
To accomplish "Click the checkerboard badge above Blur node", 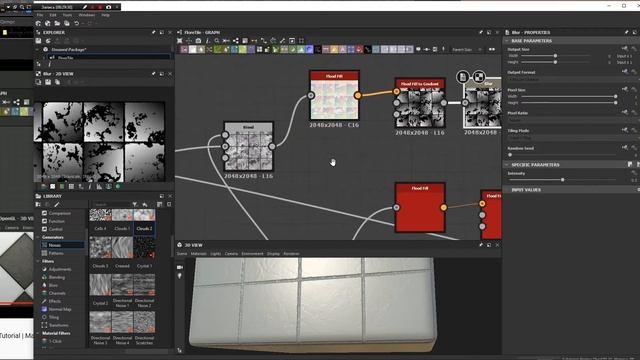I will point(479,76).
